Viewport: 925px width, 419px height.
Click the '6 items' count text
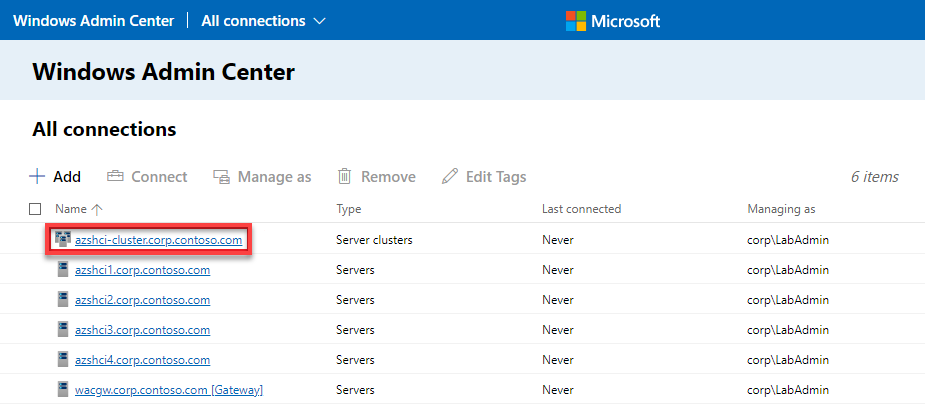tap(875, 176)
